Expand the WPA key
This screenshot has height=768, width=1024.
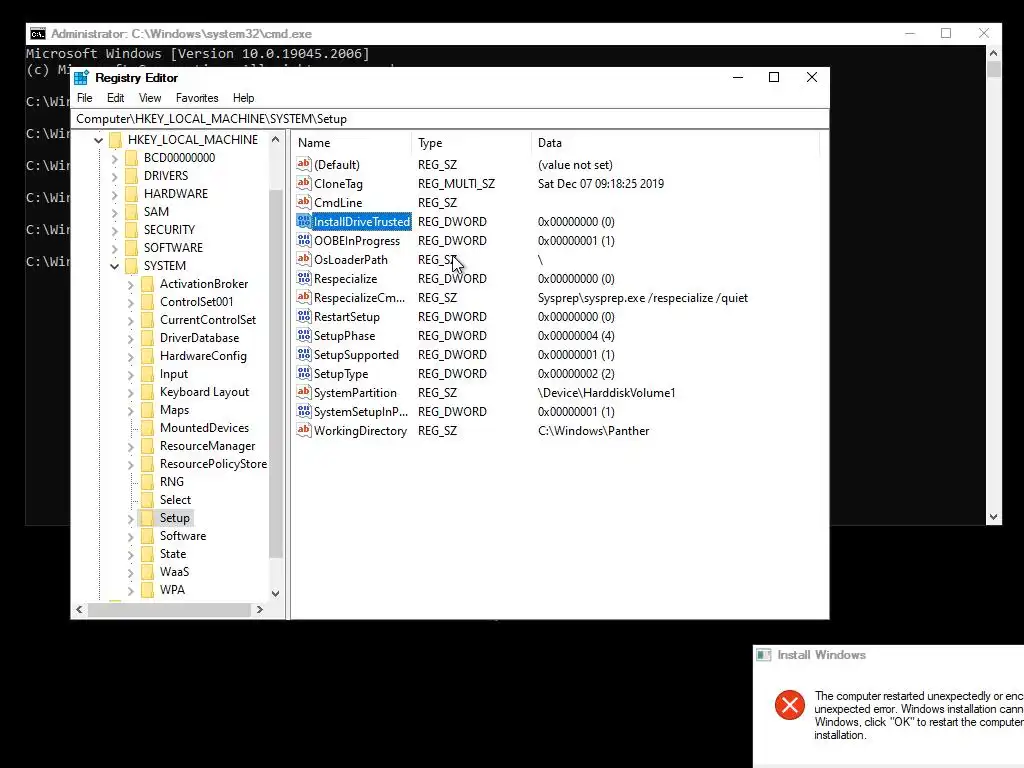pyautogui.click(x=130, y=590)
